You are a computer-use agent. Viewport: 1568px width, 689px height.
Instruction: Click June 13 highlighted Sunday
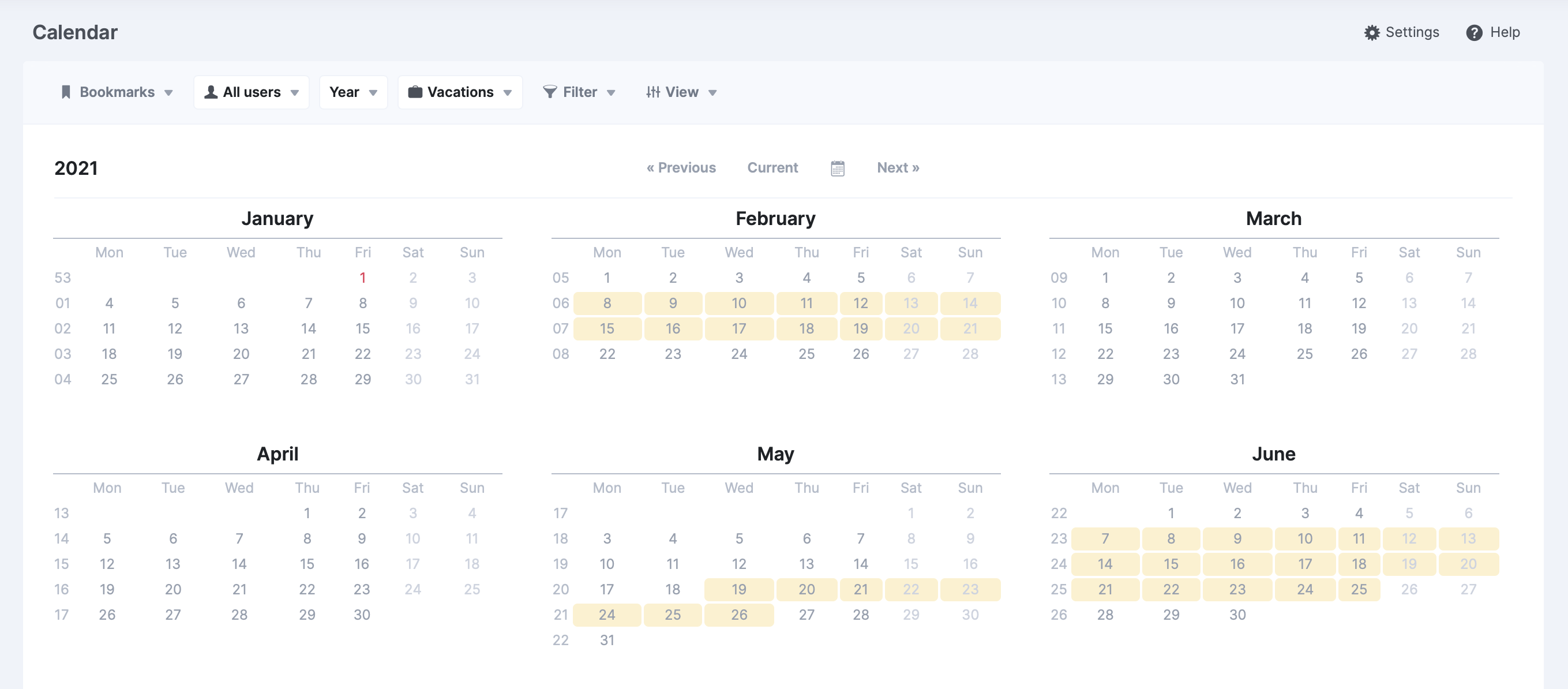pos(1468,538)
